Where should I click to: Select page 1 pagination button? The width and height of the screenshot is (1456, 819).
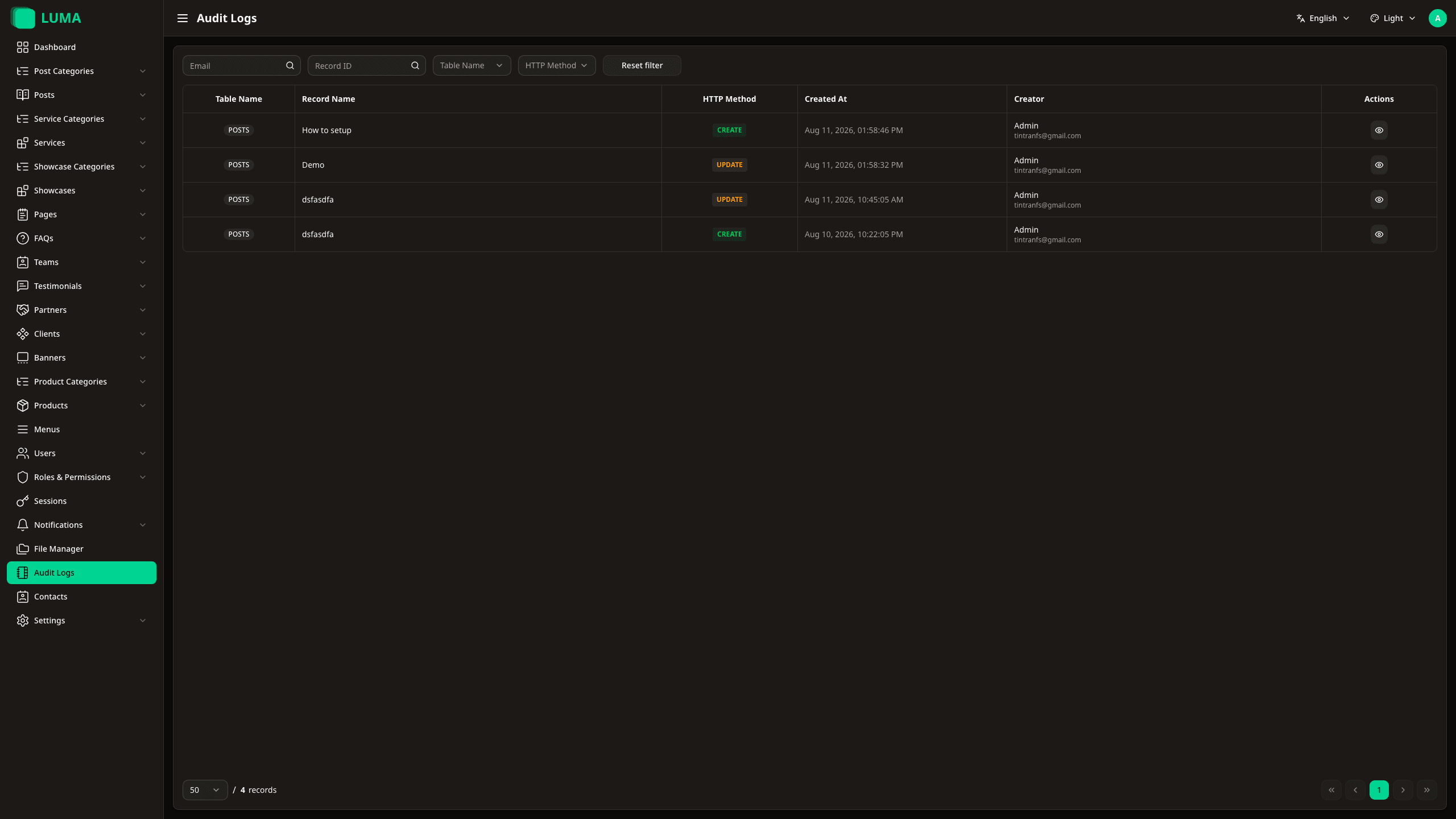pos(1379,790)
